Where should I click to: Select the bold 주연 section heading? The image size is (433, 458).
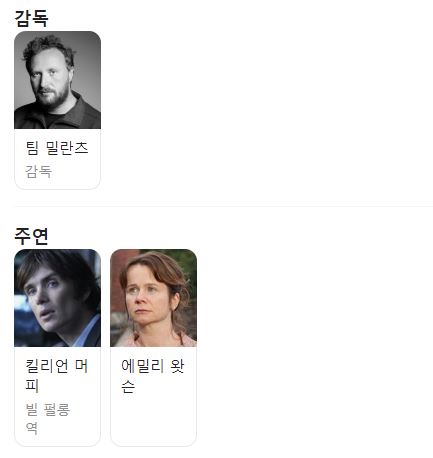(32, 236)
